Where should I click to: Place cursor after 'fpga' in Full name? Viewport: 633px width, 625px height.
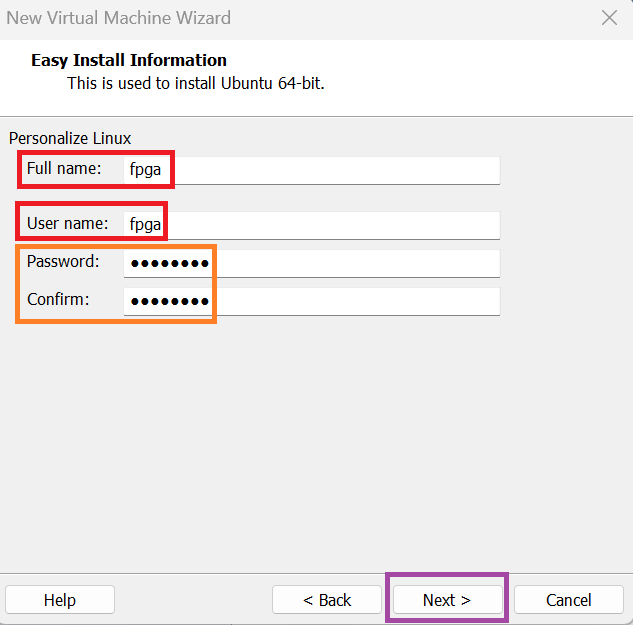click(x=162, y=170)
